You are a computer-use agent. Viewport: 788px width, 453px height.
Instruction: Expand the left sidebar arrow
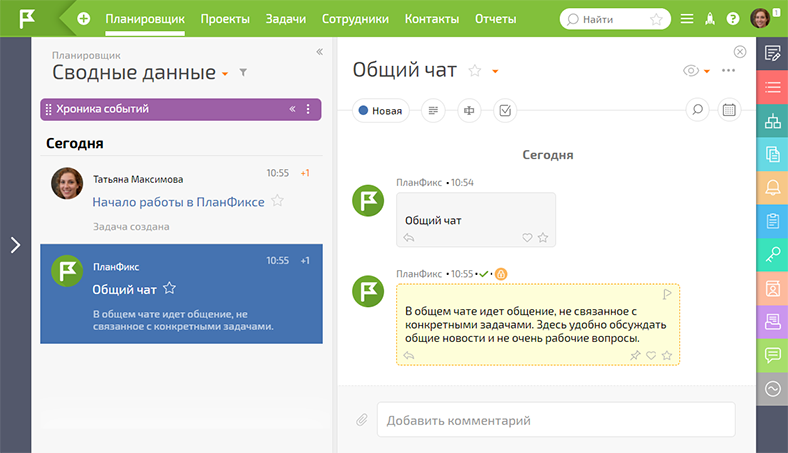tap(16, 245)
